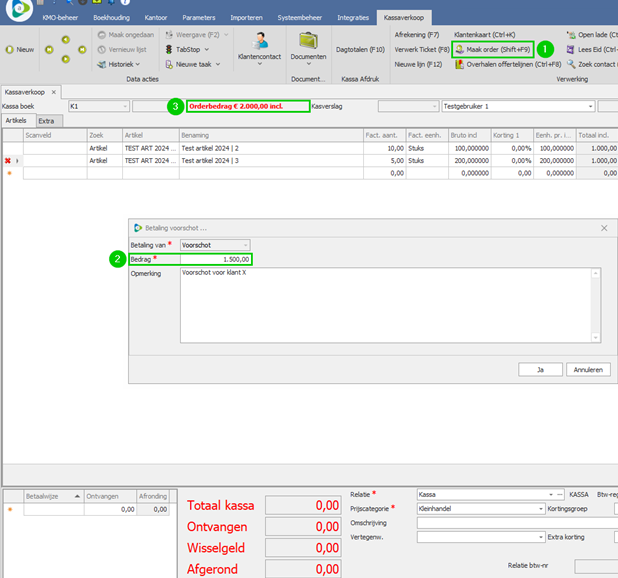
Task: Click quantity cell 5,00
Action: click(384, 161)
